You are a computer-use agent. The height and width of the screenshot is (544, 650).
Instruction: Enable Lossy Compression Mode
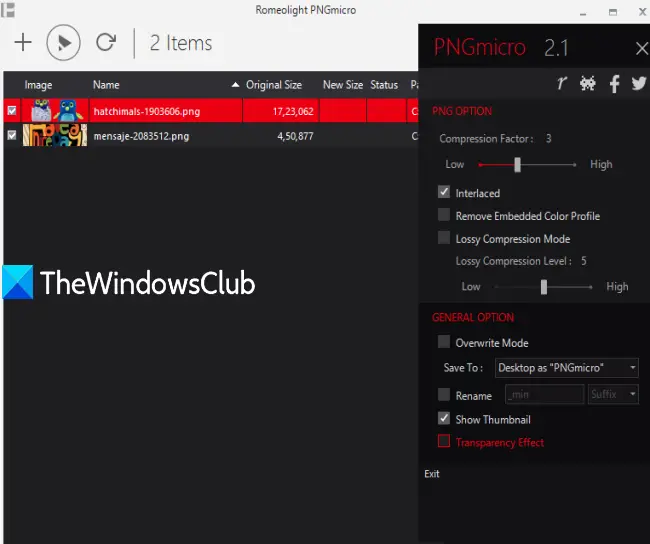tap(444, 238)
